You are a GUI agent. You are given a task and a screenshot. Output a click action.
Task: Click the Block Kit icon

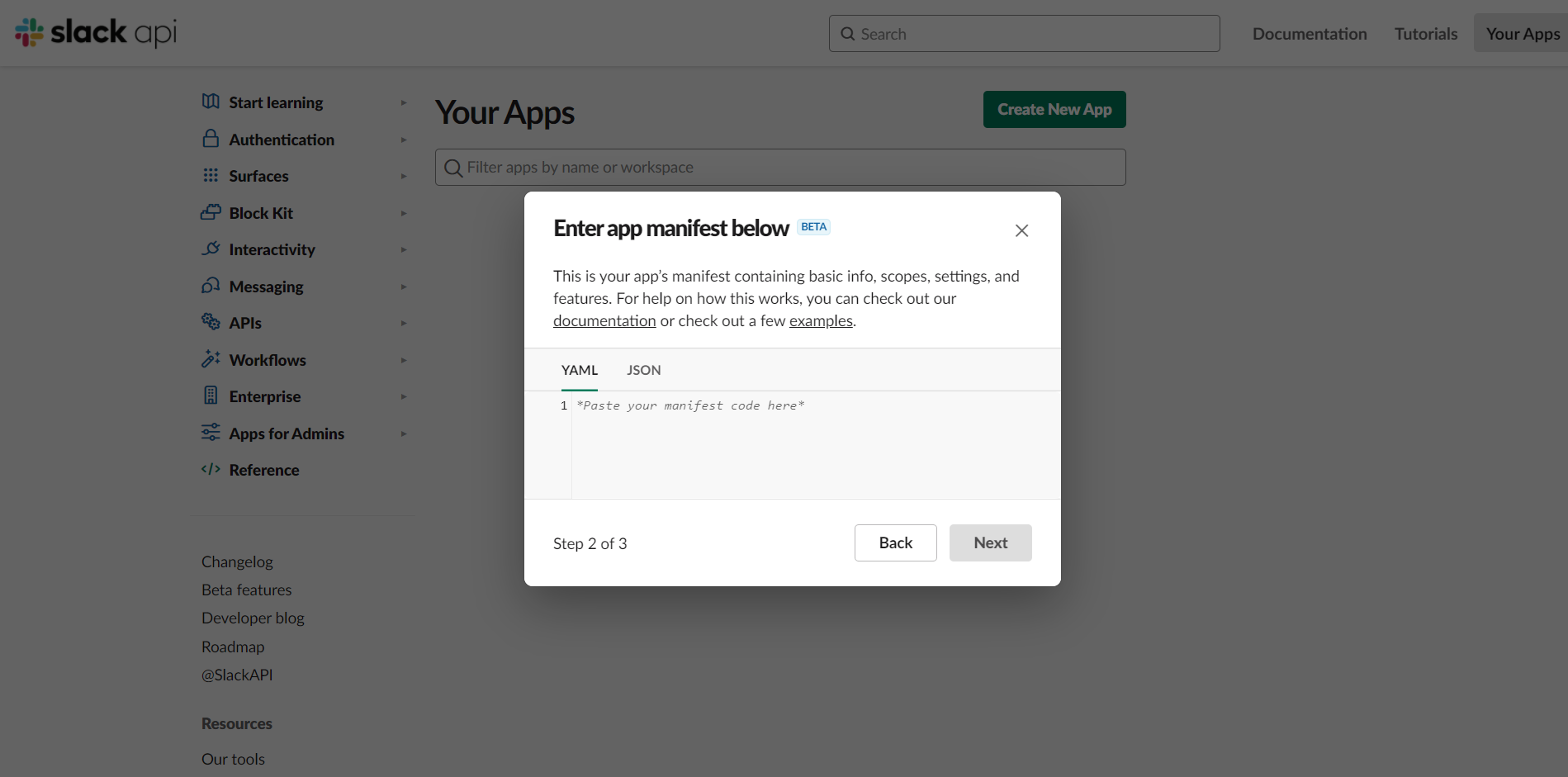pyautogui.click(x=211, y=212)
